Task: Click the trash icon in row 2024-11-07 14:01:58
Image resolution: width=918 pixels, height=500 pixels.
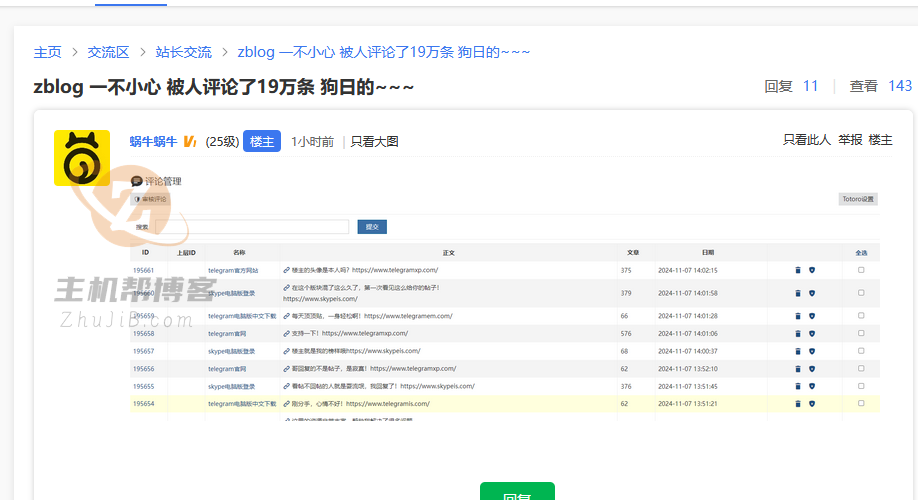Action: click(x=797, y=293)
